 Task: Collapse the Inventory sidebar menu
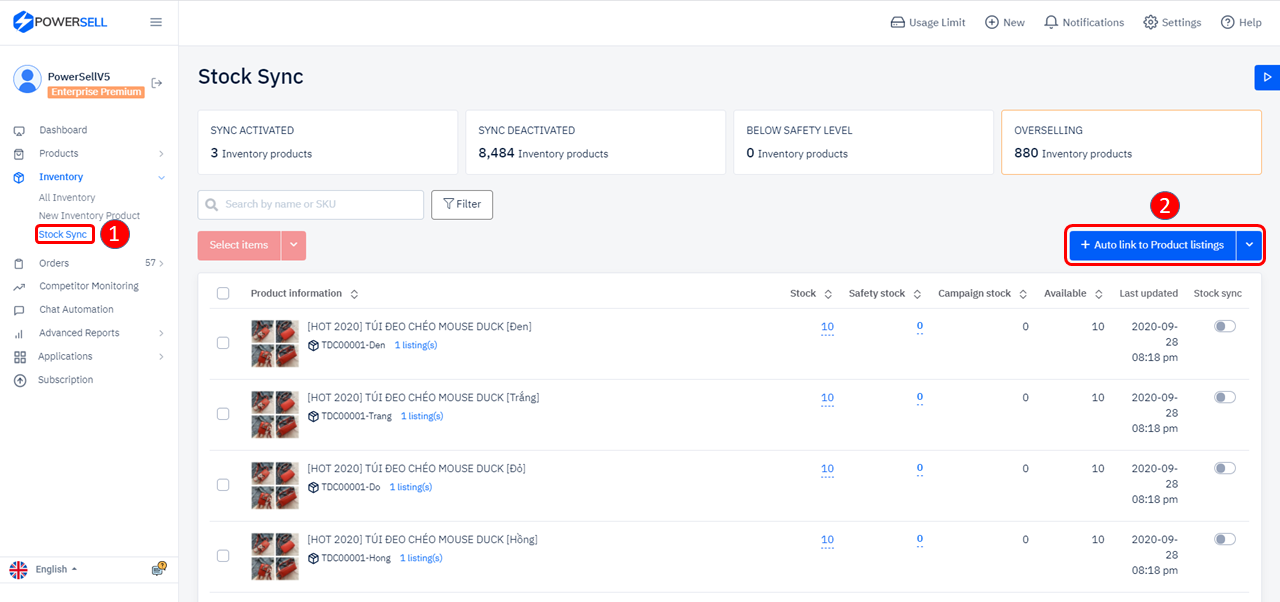[161, 177]
